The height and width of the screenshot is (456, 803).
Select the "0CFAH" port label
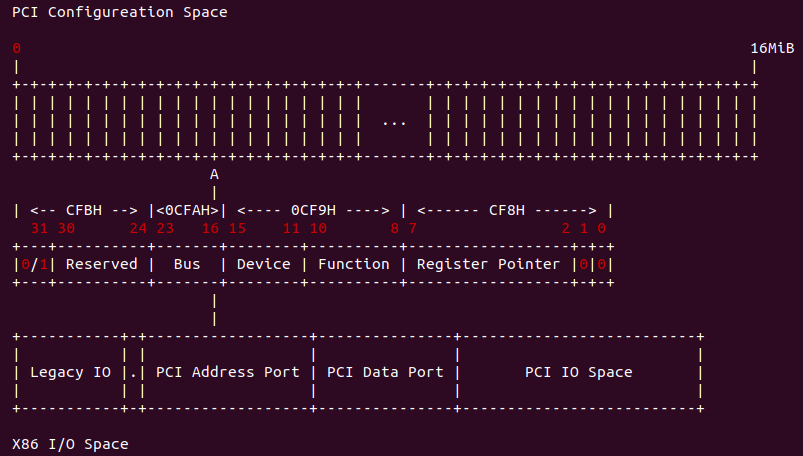(x=187, y=210)
